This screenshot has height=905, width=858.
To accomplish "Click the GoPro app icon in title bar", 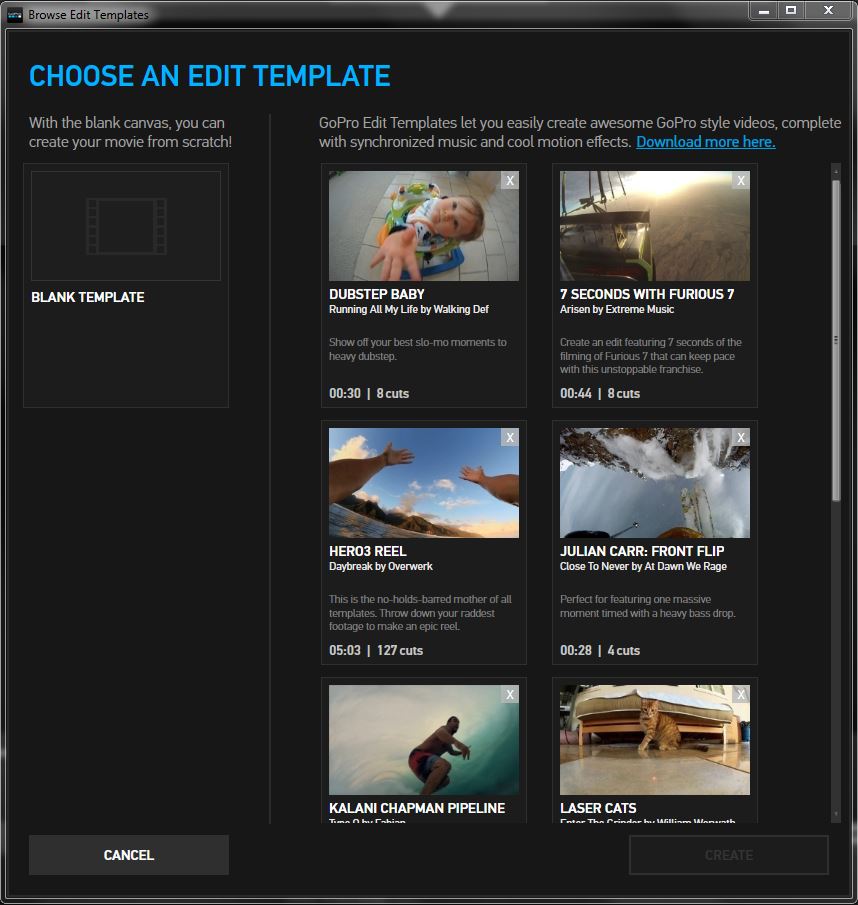I will point(14,14).
